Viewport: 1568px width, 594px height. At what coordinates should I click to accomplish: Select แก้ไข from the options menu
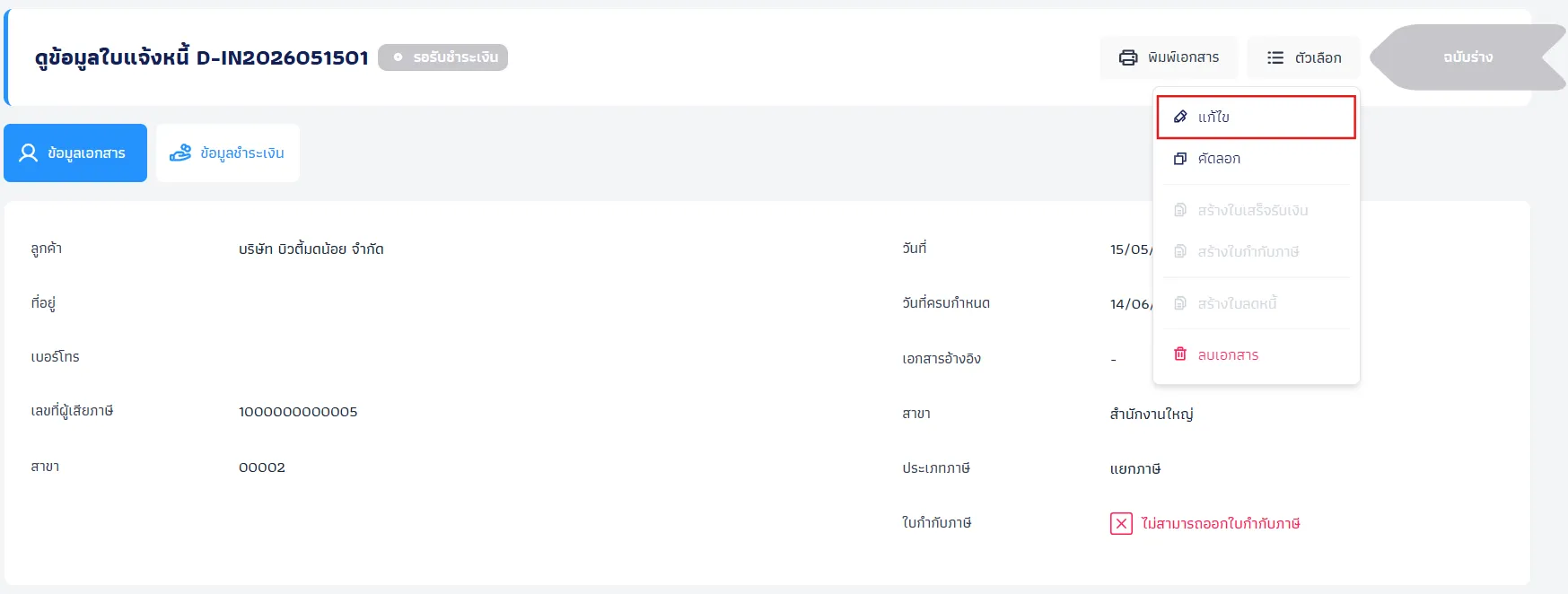1256,117
